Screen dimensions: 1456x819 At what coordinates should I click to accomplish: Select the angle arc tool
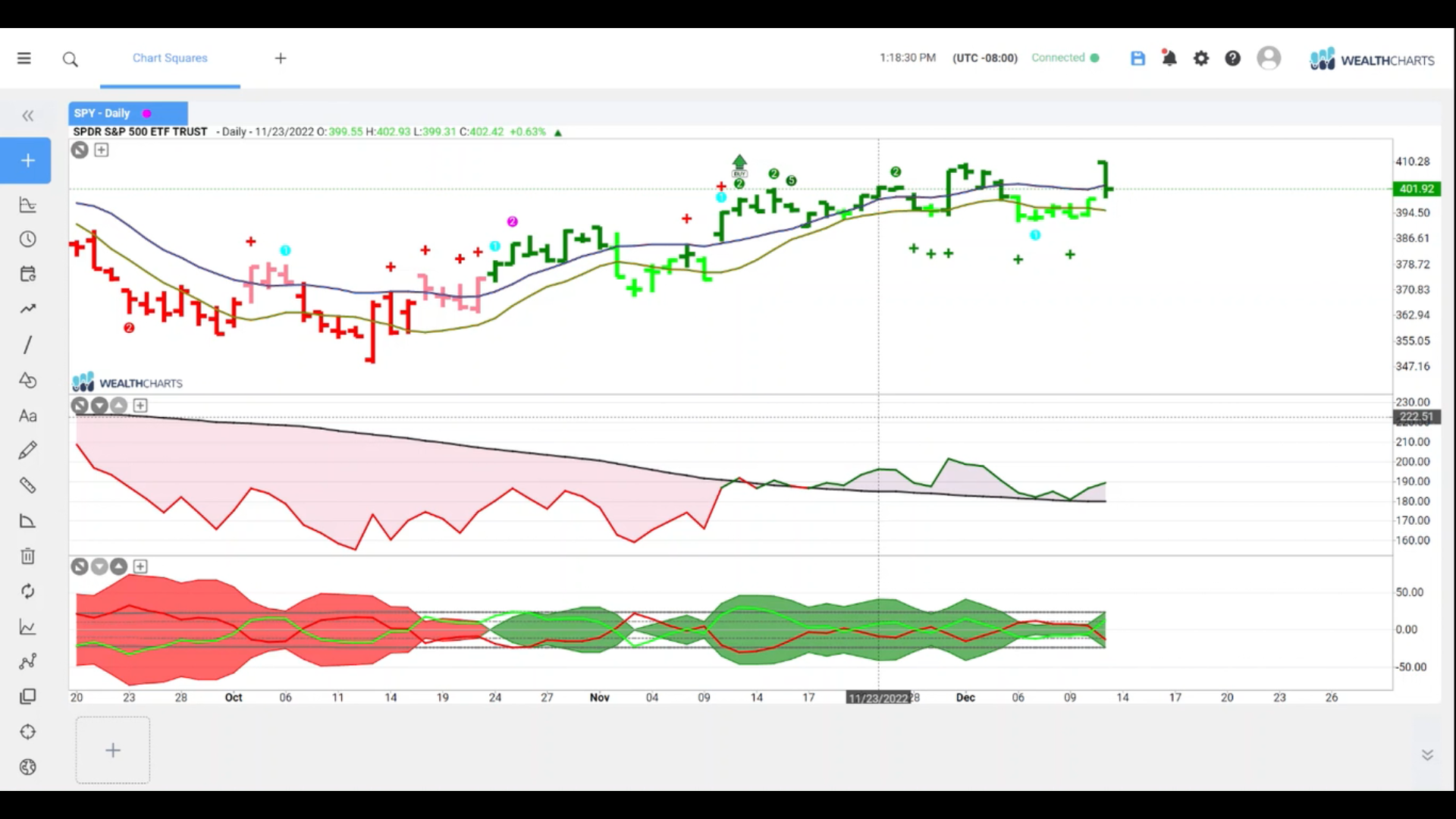(28, 521)
